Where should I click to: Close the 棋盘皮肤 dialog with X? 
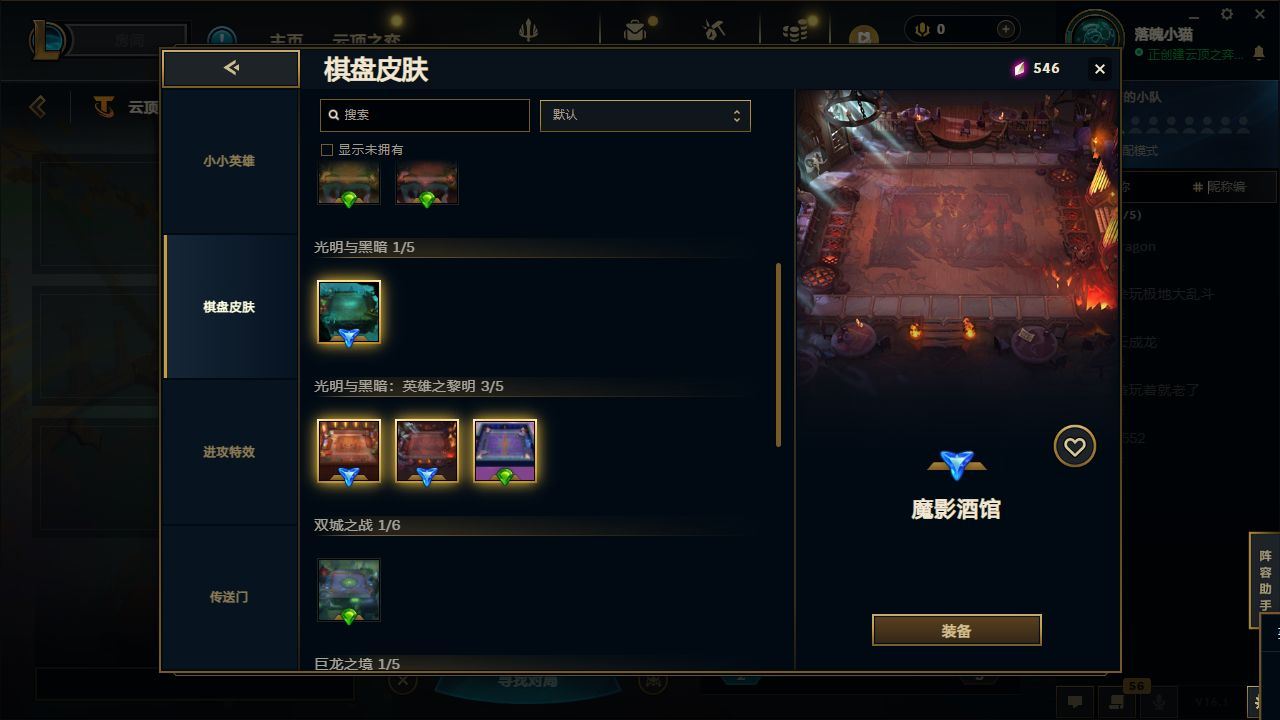(x=1099, y=69)
